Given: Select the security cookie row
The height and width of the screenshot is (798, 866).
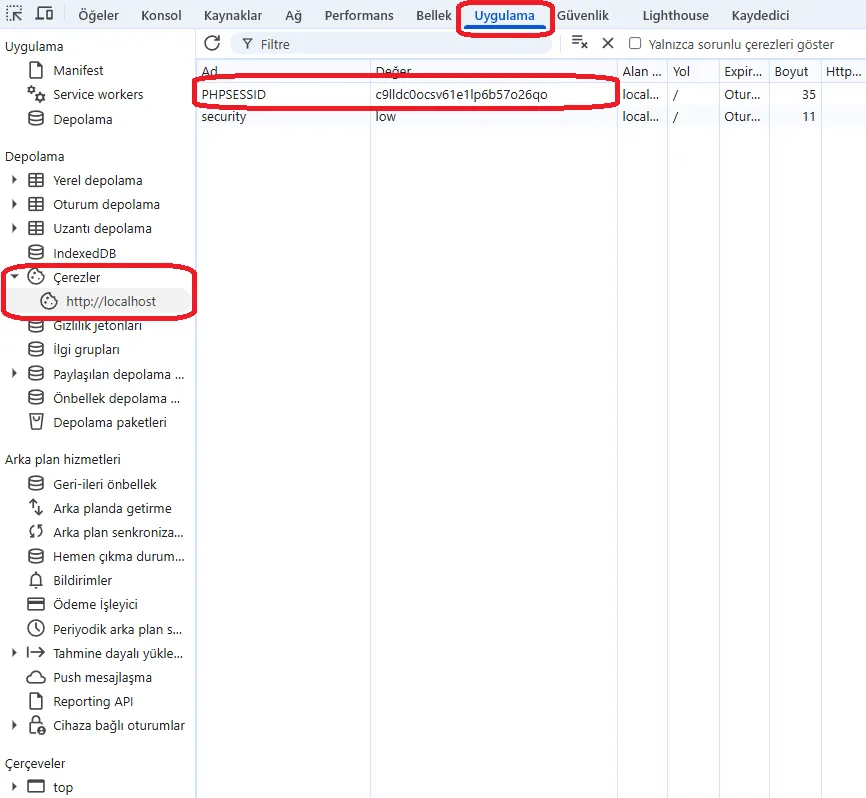Looking at the screenshot, I should 531,117.
